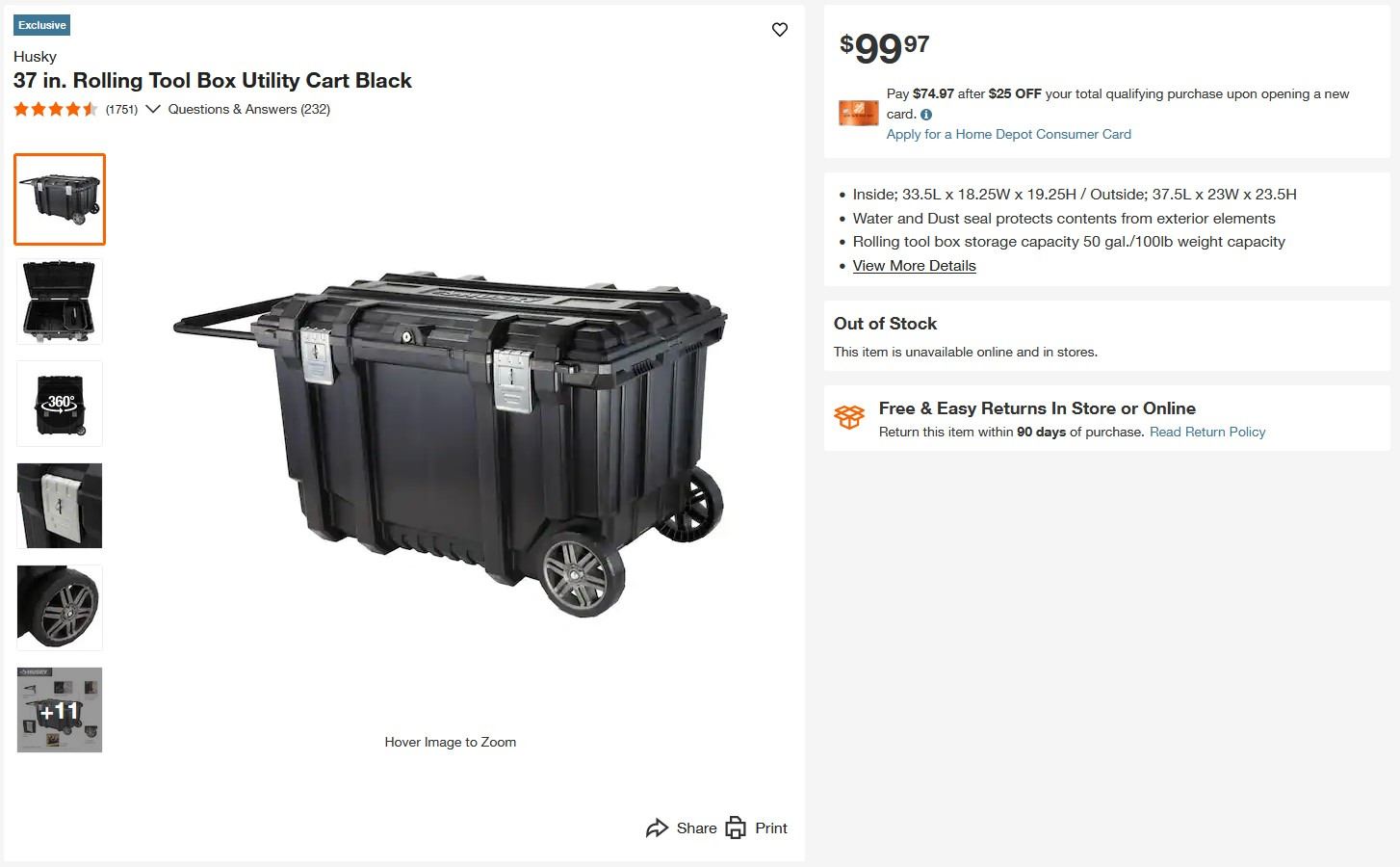This screenshot has height=867, width=1400.
Task: Click the Print printer icon
Action: click(736, 828)
